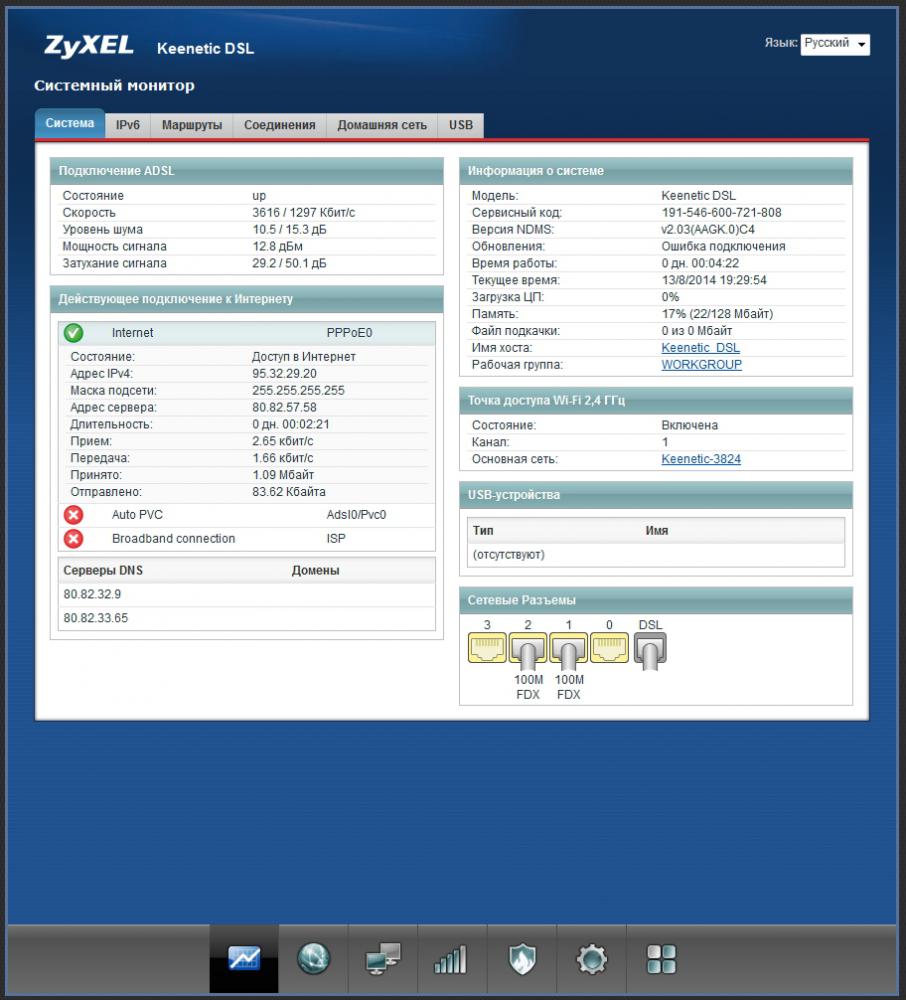Open the System settings gear icon

(x=591, y=960)
